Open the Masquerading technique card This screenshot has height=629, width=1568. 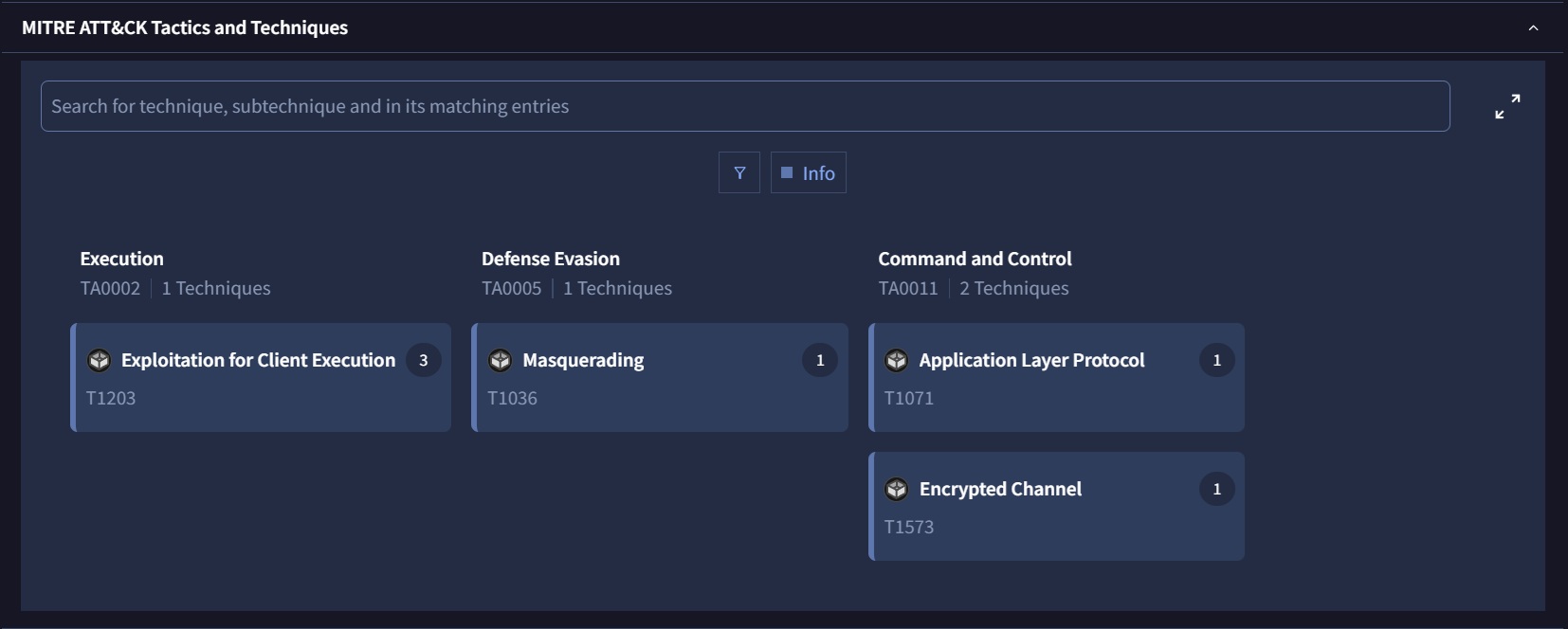(x=660, y=377)
